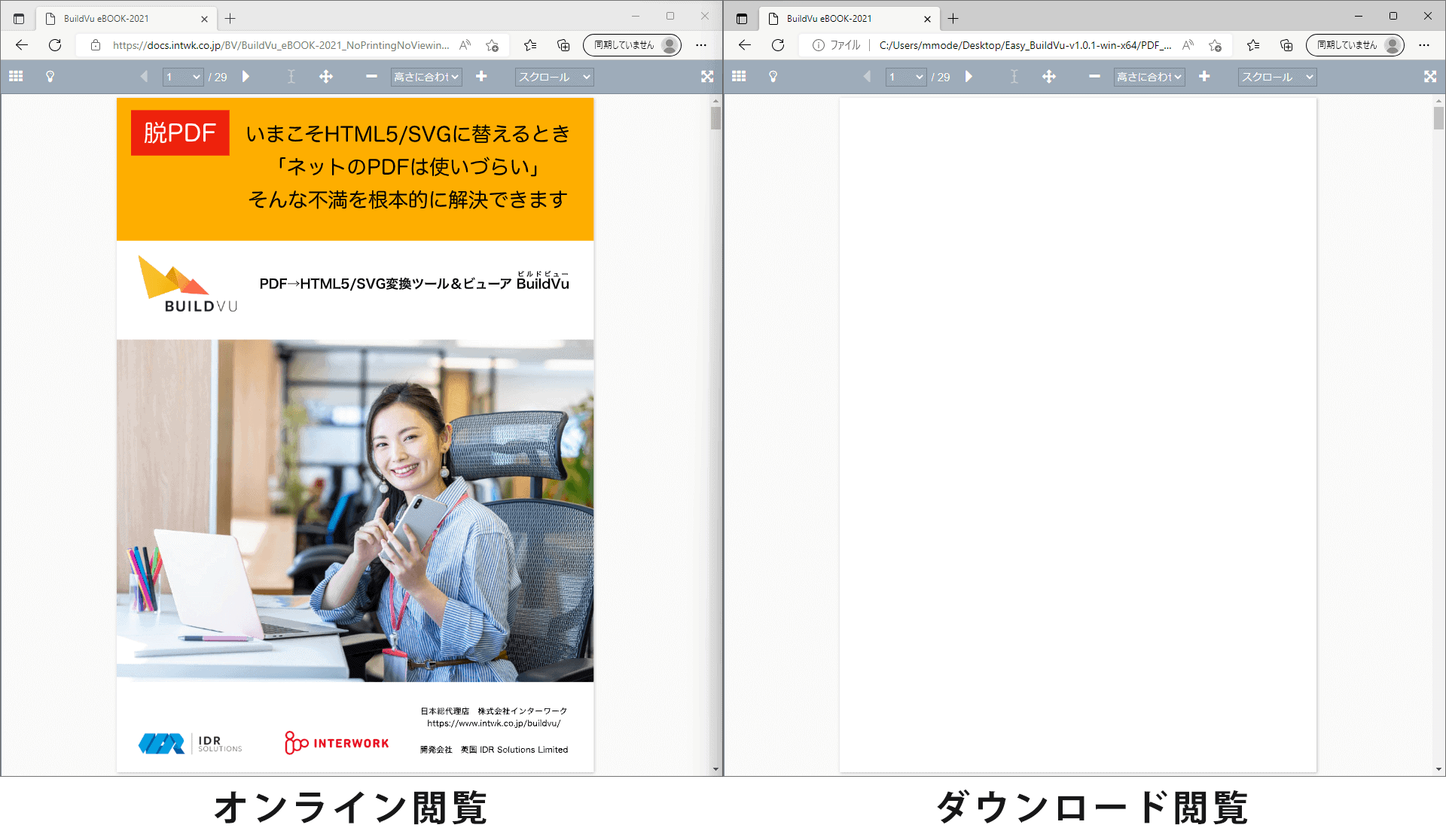The width and height of the screenshot is (1446, 840).
Task: Open favorites list in right browser
Action: [1253, 45]
